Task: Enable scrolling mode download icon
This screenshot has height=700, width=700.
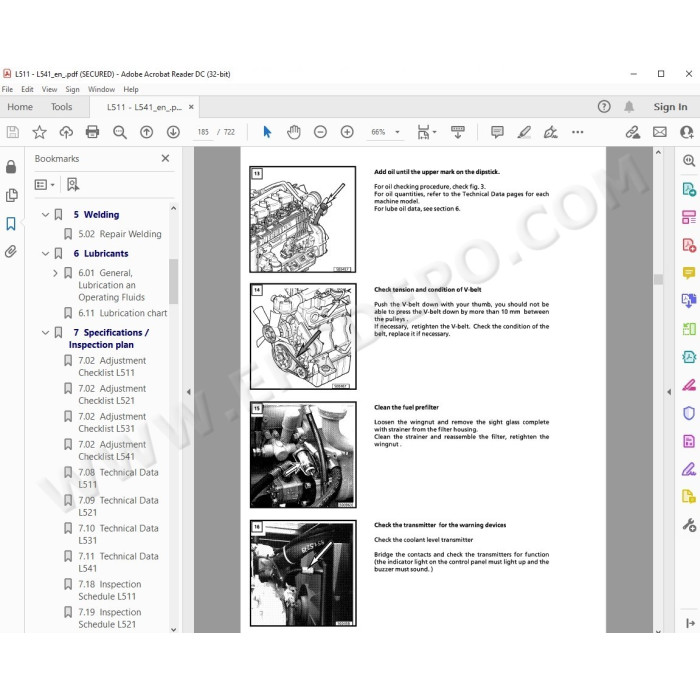Action: (x=458, y=132)
